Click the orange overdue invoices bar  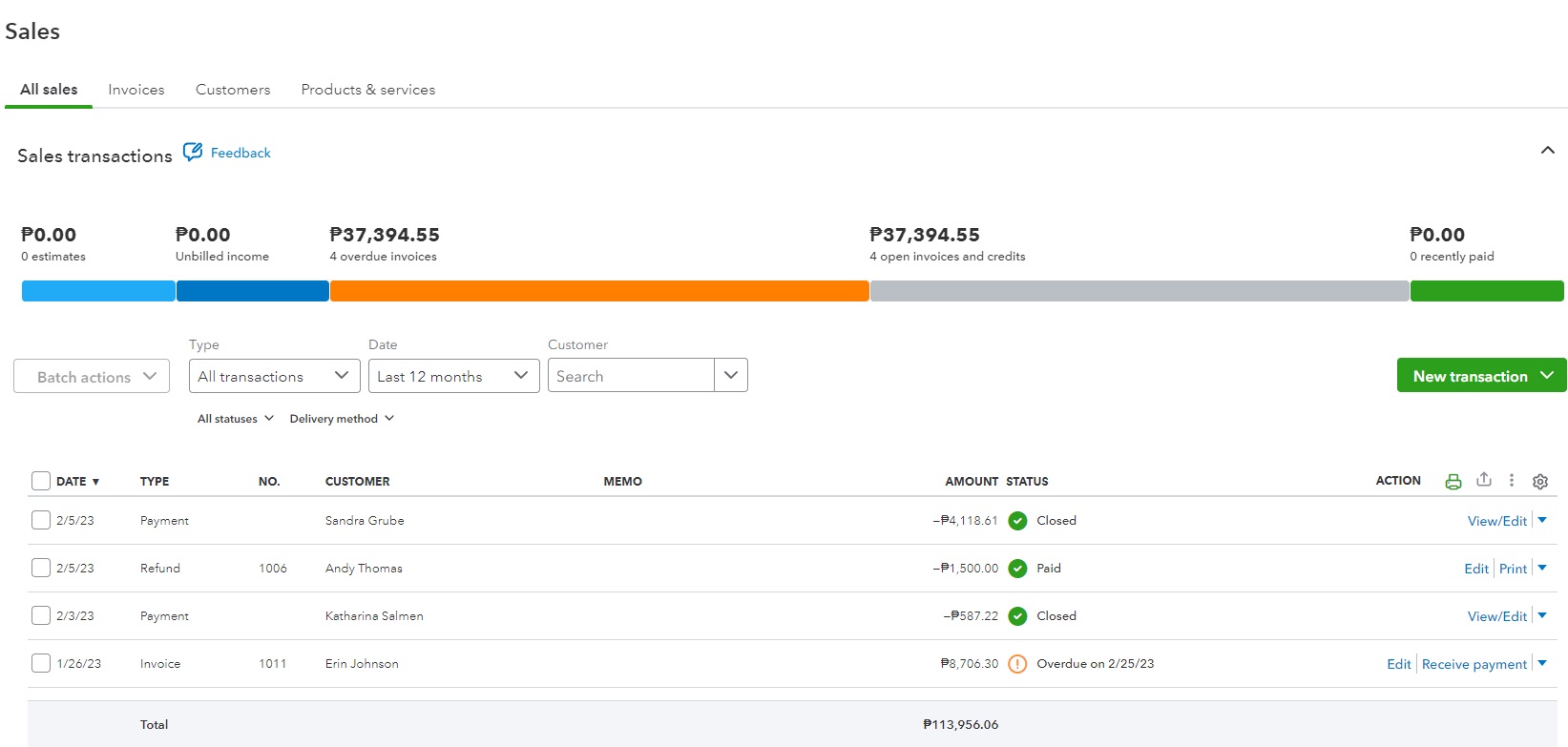pos(599,291)
